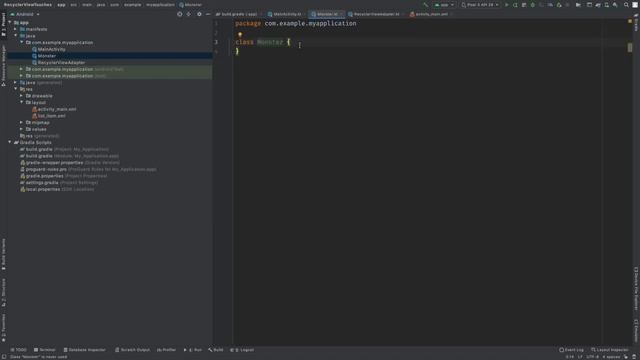Switch to build.gradle (:app) tab

[x=238, y=14]
